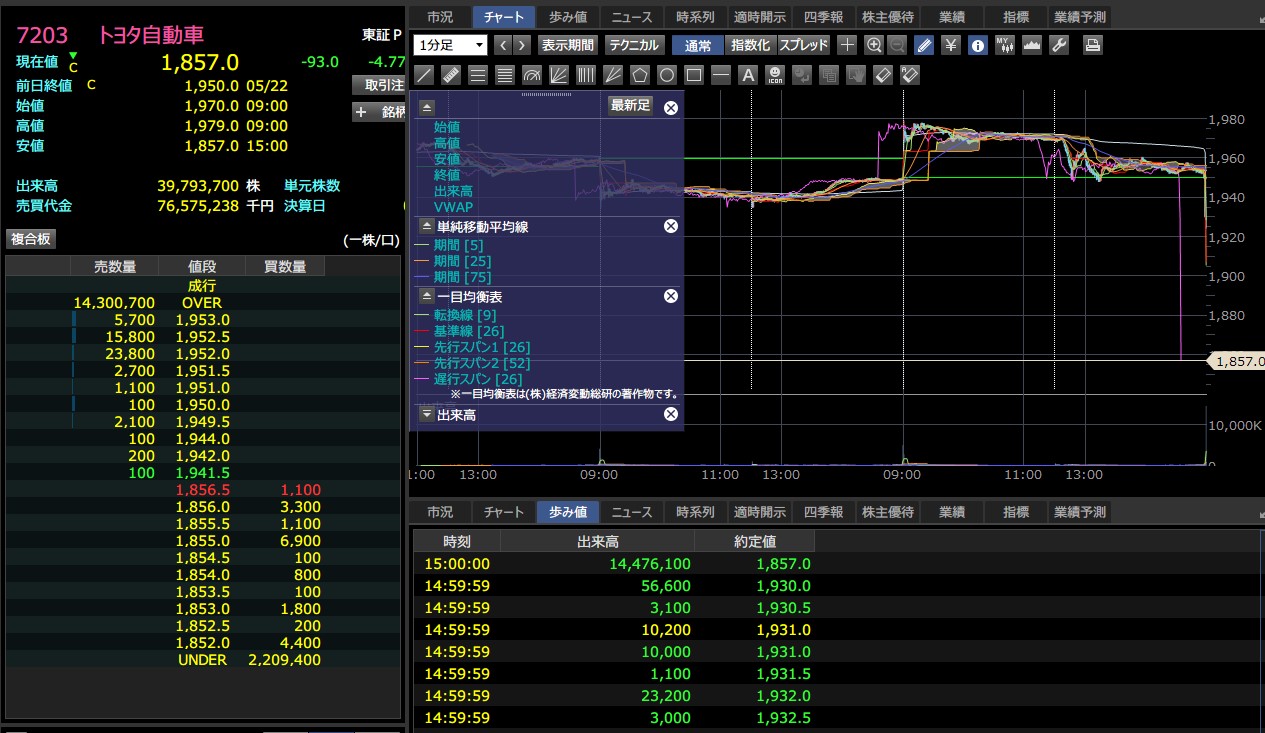
Task: Select the Fibonacci arc tool
Action: [x=532, y=75]
